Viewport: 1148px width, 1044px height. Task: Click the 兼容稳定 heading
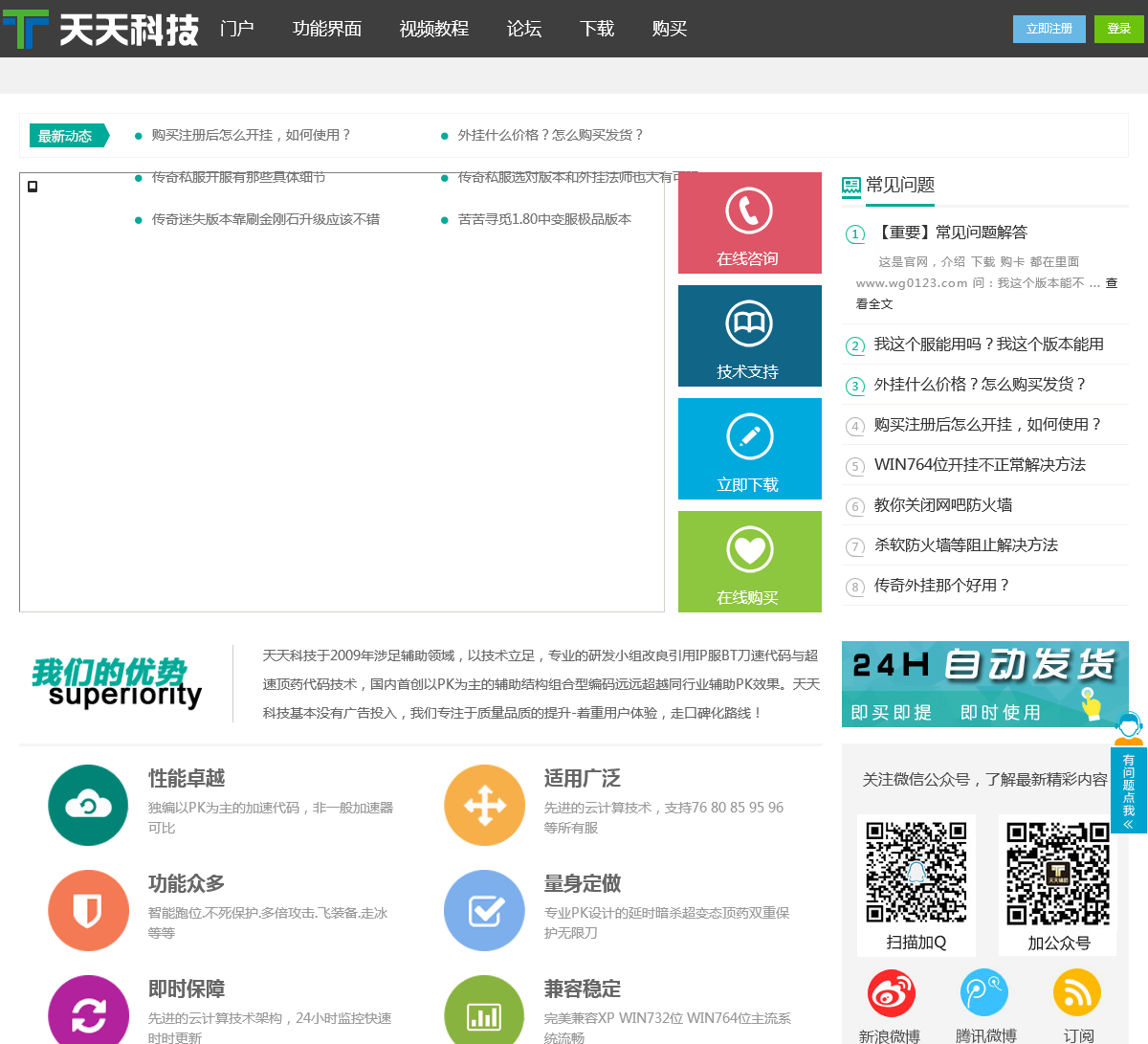pyautogui.click(x=583, y=989)
